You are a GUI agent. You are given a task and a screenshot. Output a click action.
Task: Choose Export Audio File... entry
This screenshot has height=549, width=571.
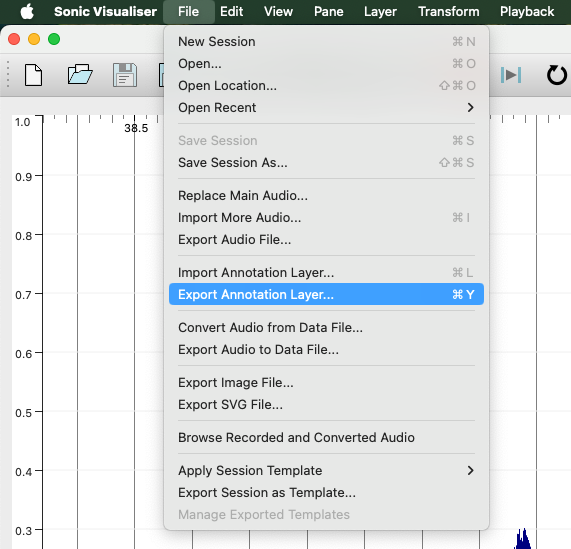point(326,240)
